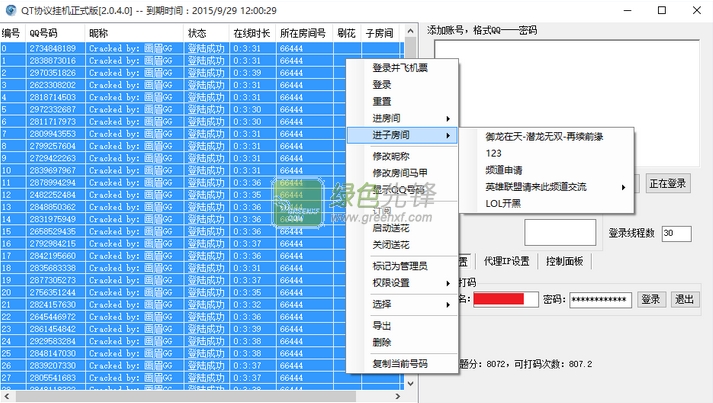This screenshot has width=713, height=403.
Task: Click the 退出 button
Action: 684,299
